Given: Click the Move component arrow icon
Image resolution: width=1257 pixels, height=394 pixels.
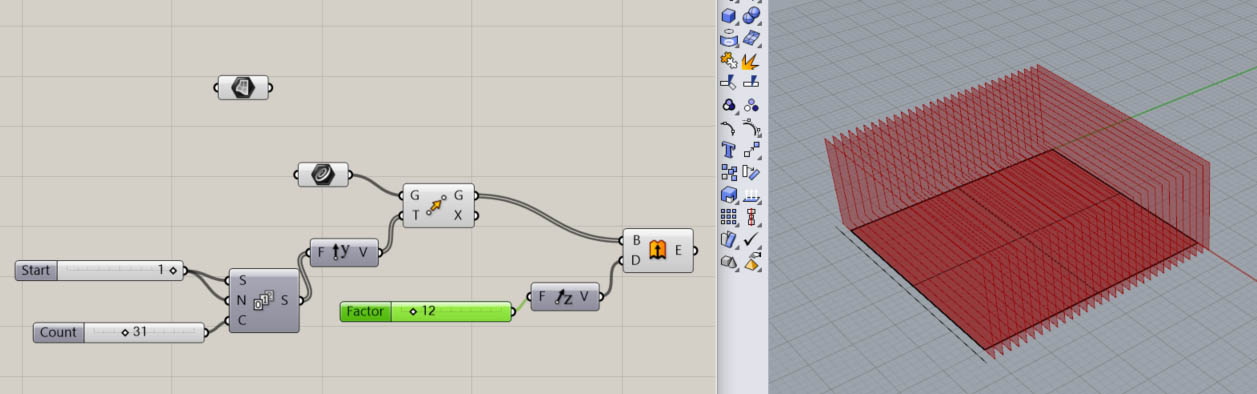Looking at the screenshot, I should click(437, 206).
